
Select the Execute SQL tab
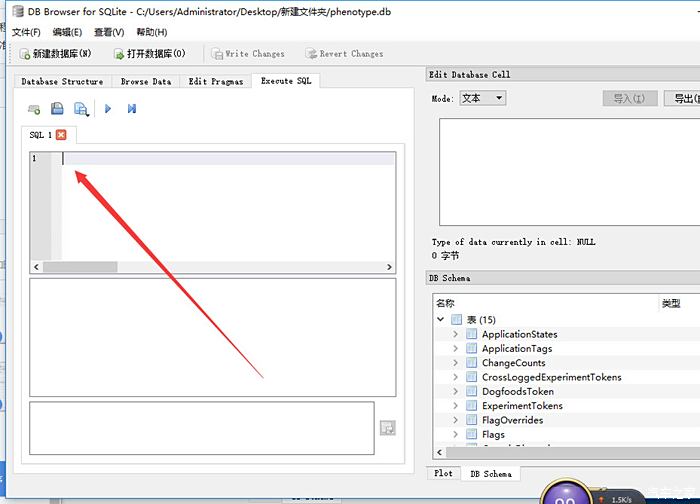pos(286,81)
